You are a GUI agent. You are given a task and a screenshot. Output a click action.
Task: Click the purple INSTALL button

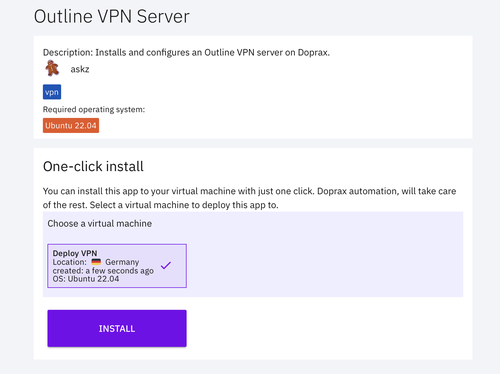117,328
